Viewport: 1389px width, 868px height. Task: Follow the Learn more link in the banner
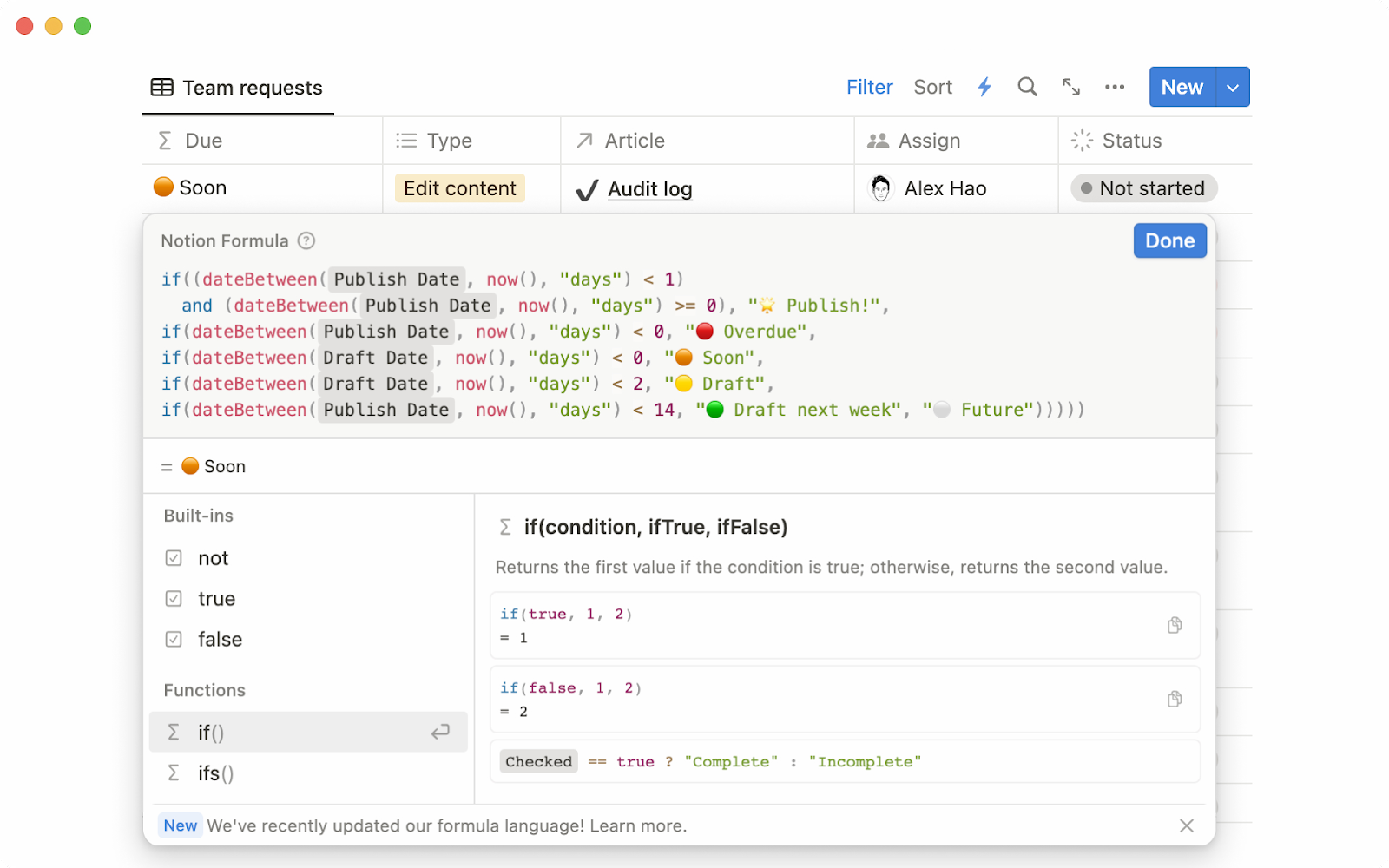[637, 825]
